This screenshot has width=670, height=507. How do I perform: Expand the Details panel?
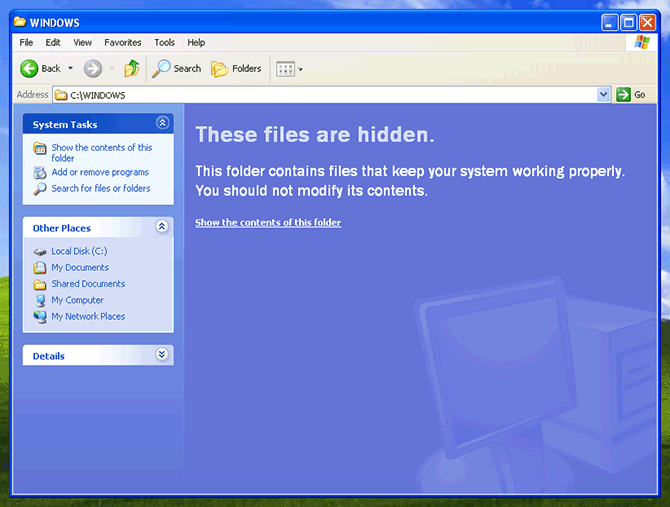(162, 354)
